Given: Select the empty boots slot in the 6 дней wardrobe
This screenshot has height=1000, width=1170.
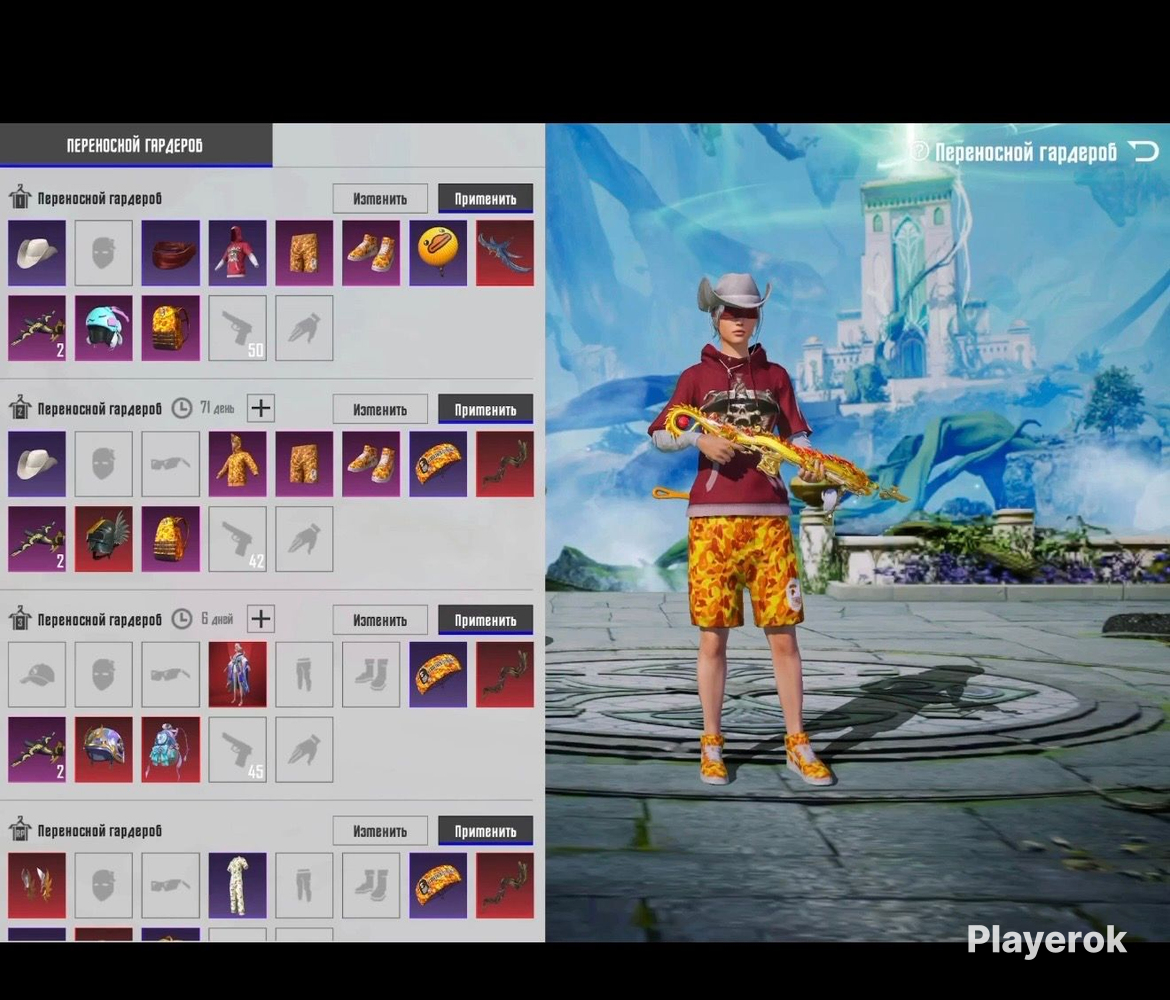Looking at the screenshot, I should coord(371,675).
